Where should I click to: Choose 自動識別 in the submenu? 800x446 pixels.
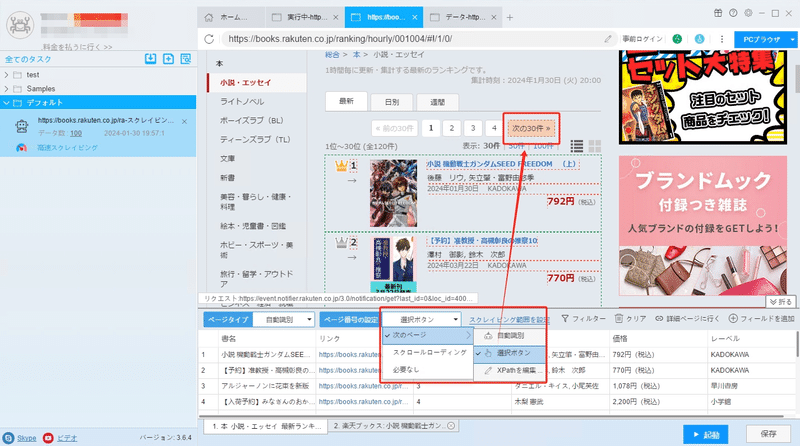pyautogui.click(x=510, y=336)
